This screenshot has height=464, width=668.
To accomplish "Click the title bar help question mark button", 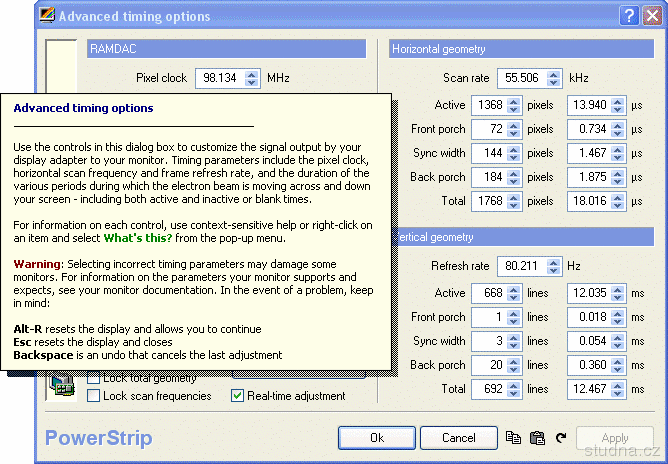I will (629, 16).
